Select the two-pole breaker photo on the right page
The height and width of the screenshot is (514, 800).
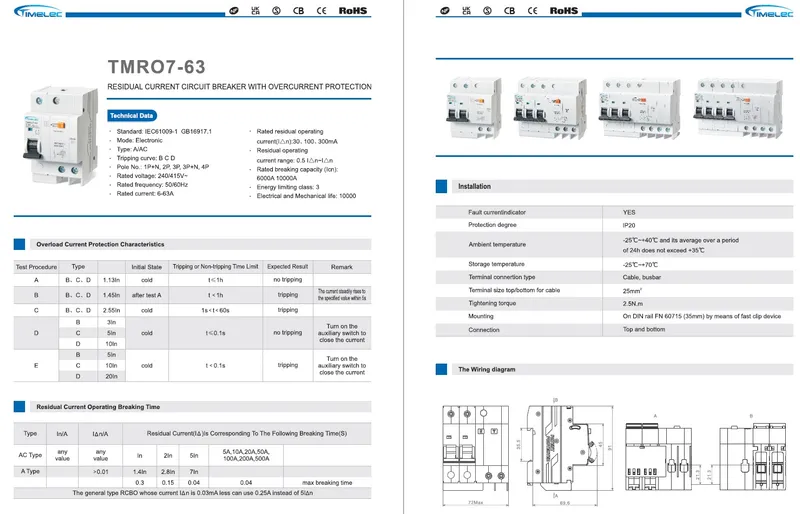point(473,108)
